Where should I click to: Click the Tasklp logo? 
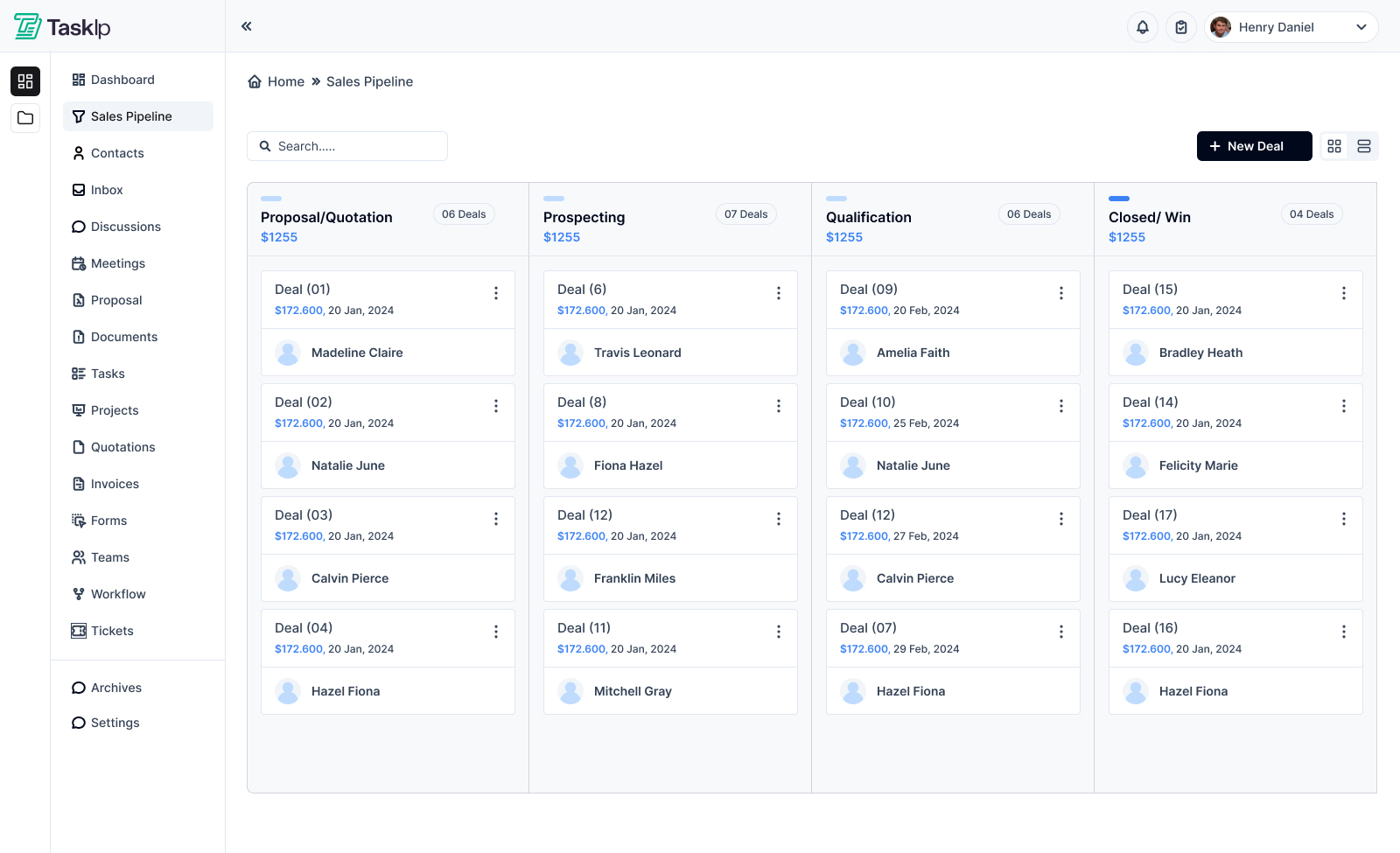[62, 27]
